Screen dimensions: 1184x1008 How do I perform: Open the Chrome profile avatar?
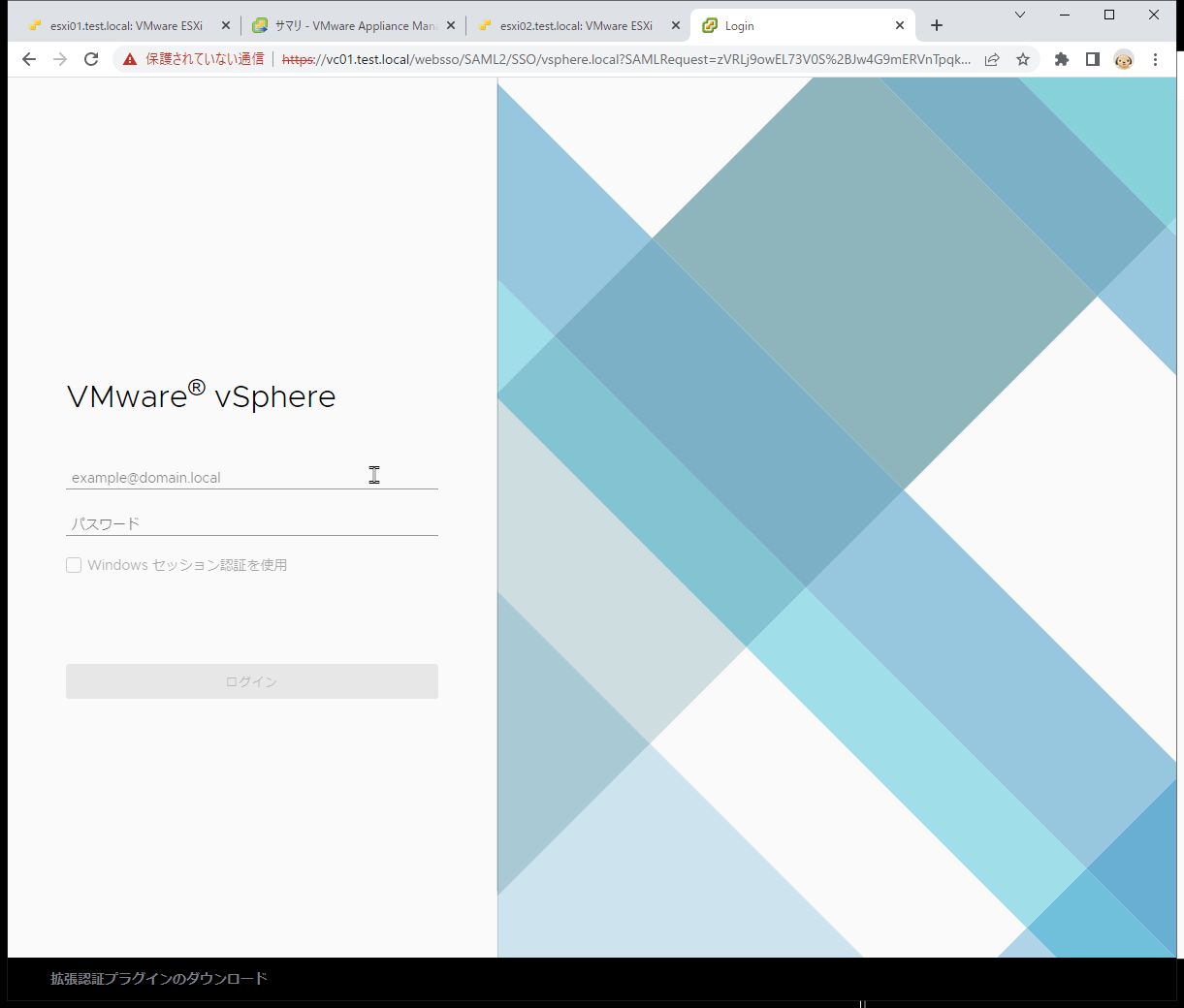(x=1124, y=59)
